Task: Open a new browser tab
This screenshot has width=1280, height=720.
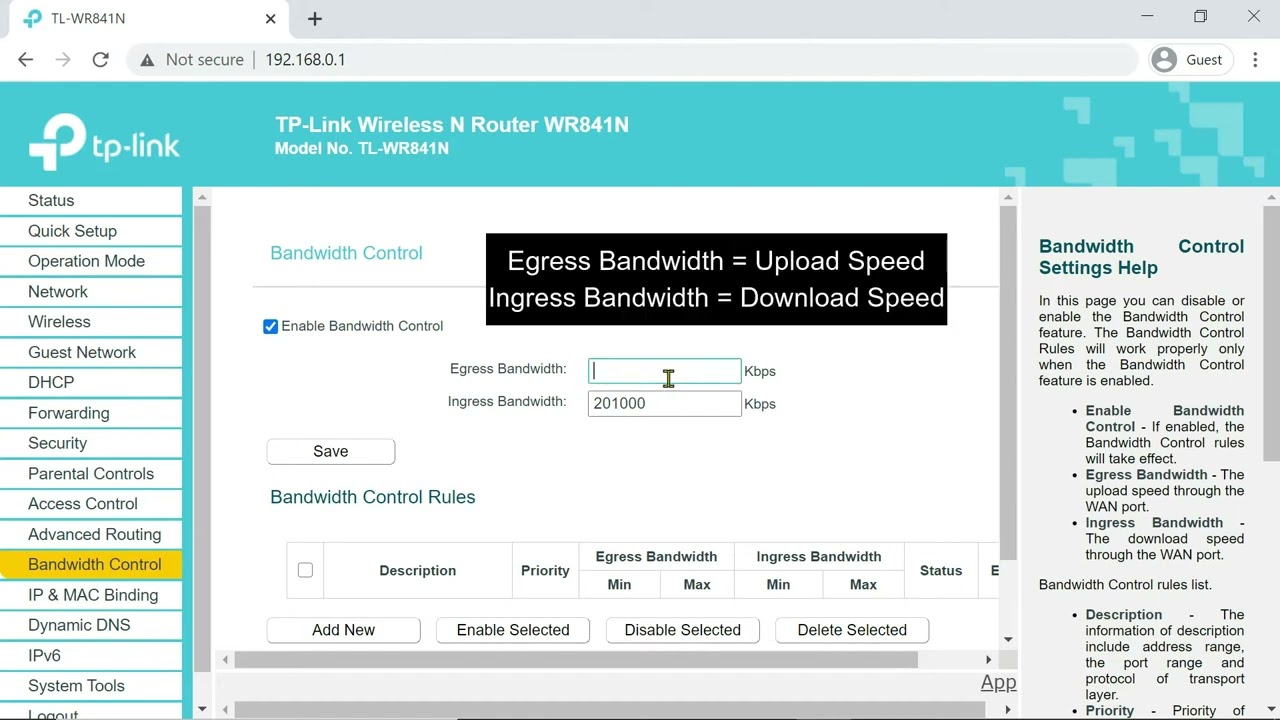Action: pos(315,18)
